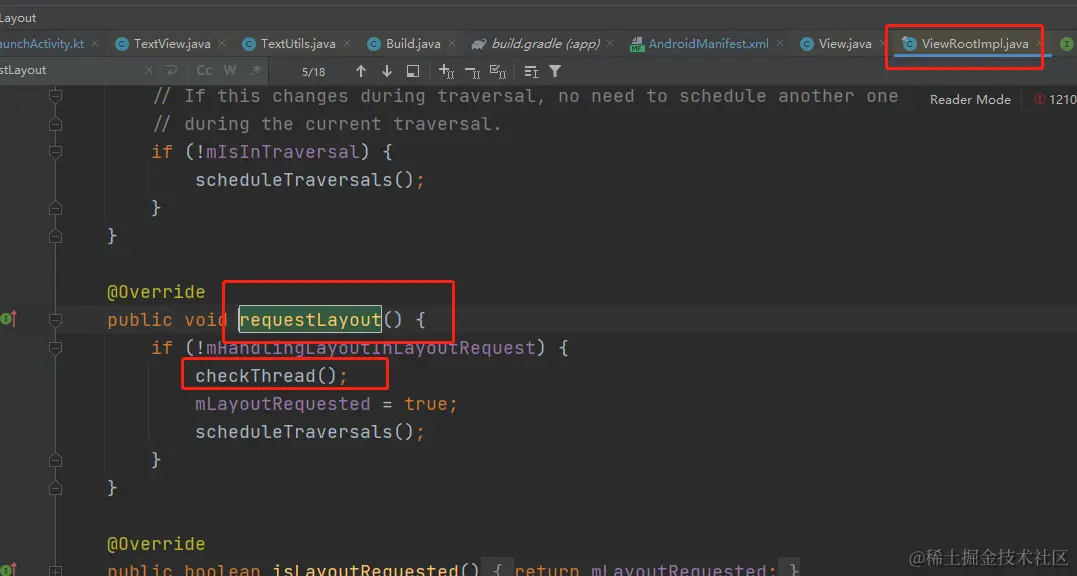Collapse the requestLayout method body

pos(56,320)
